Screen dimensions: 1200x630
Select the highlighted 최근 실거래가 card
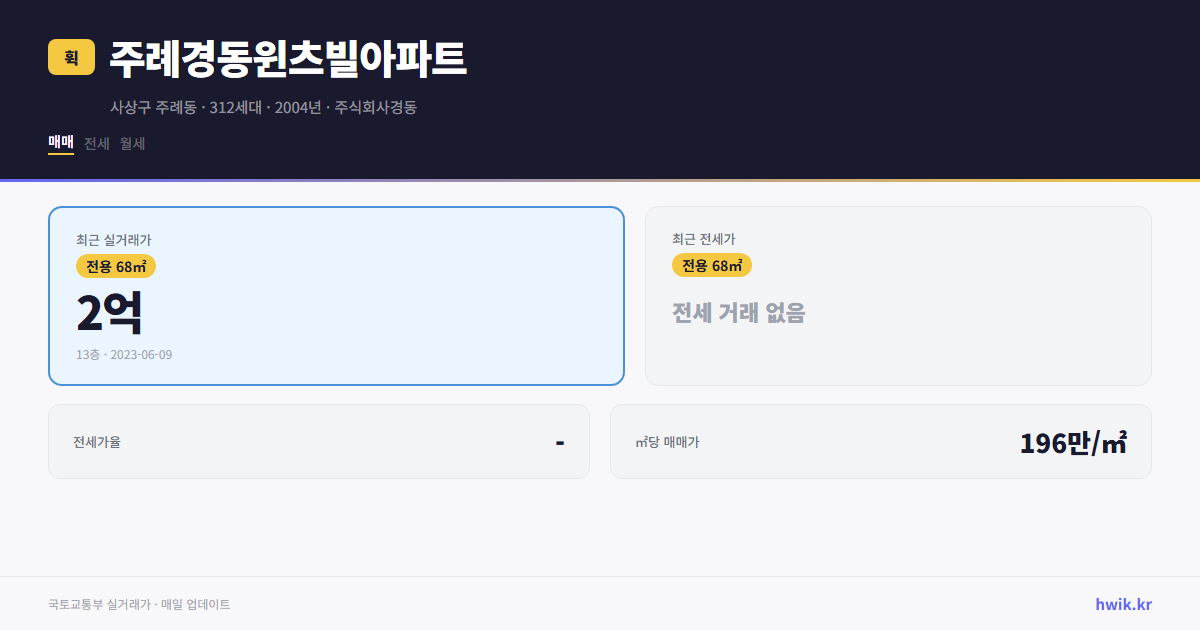(335, 295)
